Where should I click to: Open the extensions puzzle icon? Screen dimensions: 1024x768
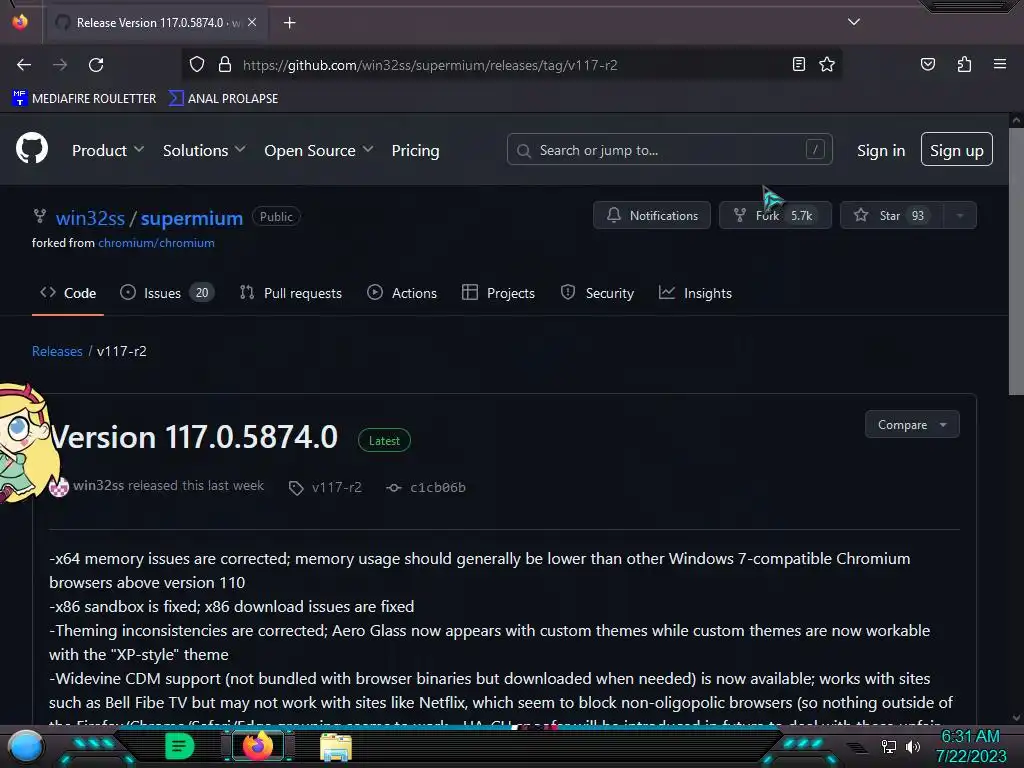964,65
